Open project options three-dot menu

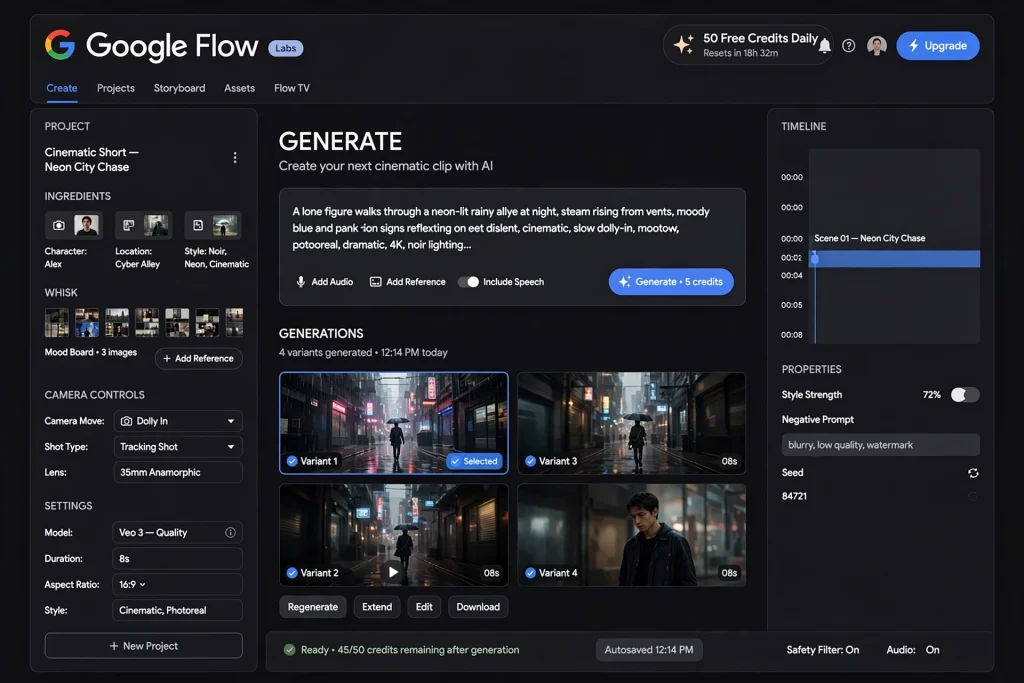[235, 157]
